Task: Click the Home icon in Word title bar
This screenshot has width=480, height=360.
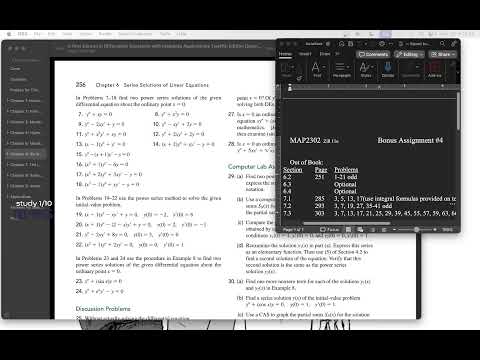Action: click(341, 44)
